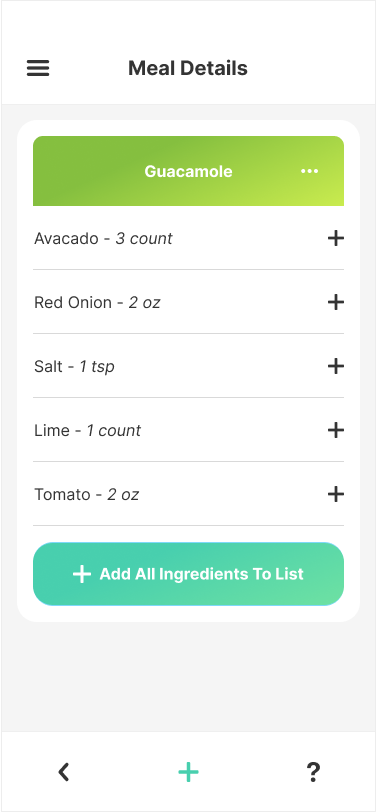Click the Meal Details page heading
This screenshot has height=812, width=377.
coord(188,68)
